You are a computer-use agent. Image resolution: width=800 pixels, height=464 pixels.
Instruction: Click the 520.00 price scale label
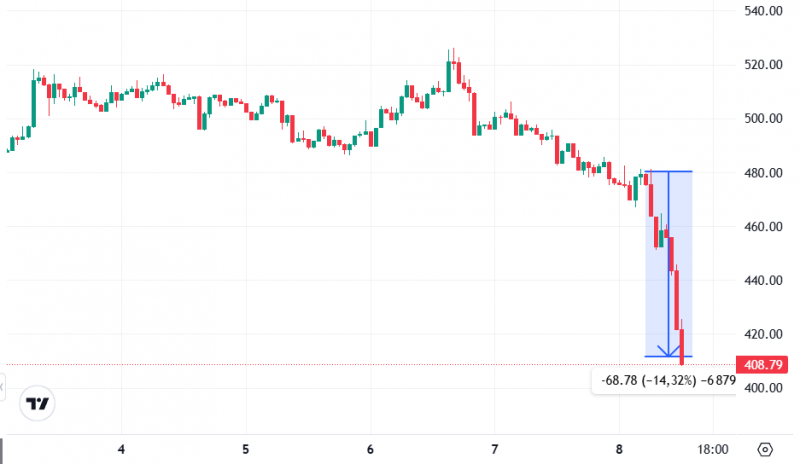pyautogui.click(x=763, y=64)
